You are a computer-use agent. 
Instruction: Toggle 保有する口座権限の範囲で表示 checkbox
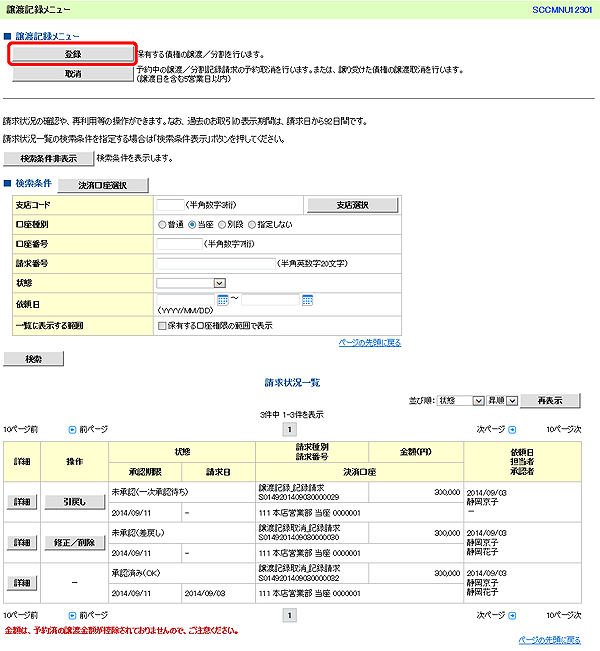click(162, 326)
